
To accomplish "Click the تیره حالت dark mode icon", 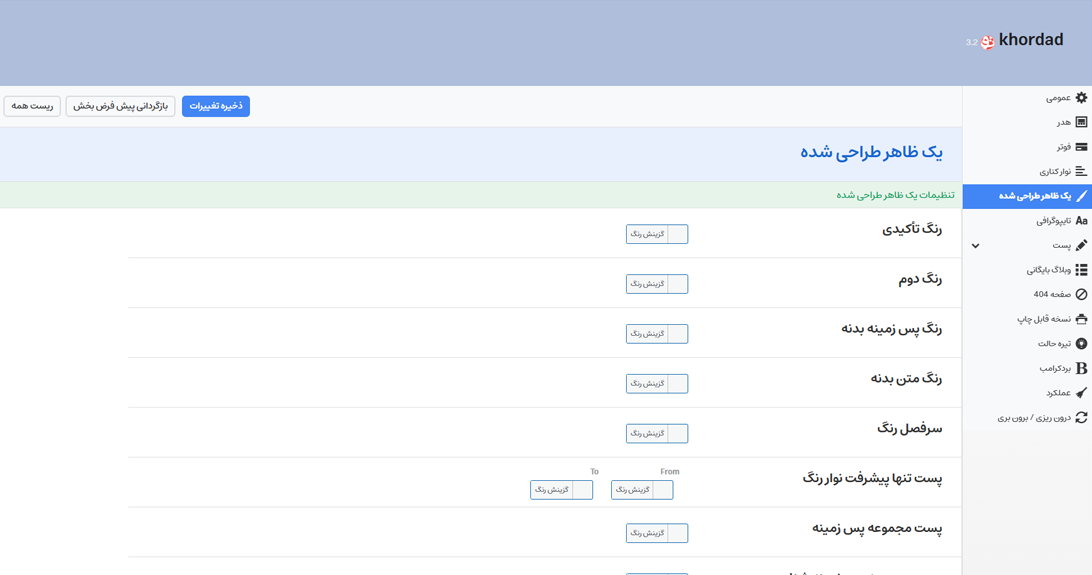I will click(x=1081, y=343).
